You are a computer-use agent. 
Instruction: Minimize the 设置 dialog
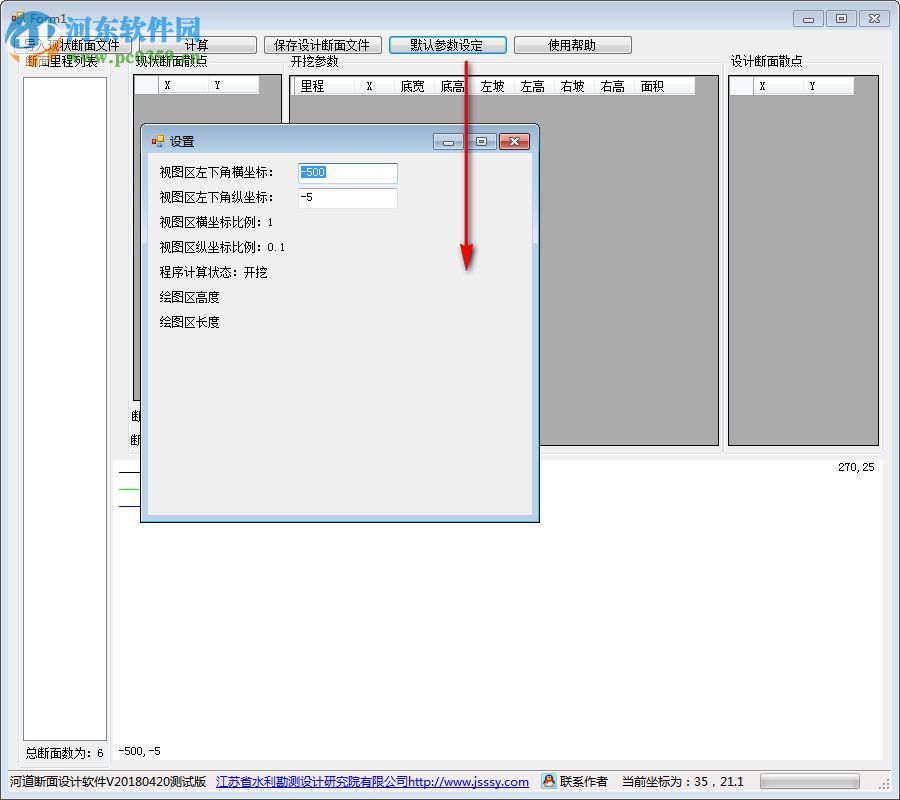point(448,141)
